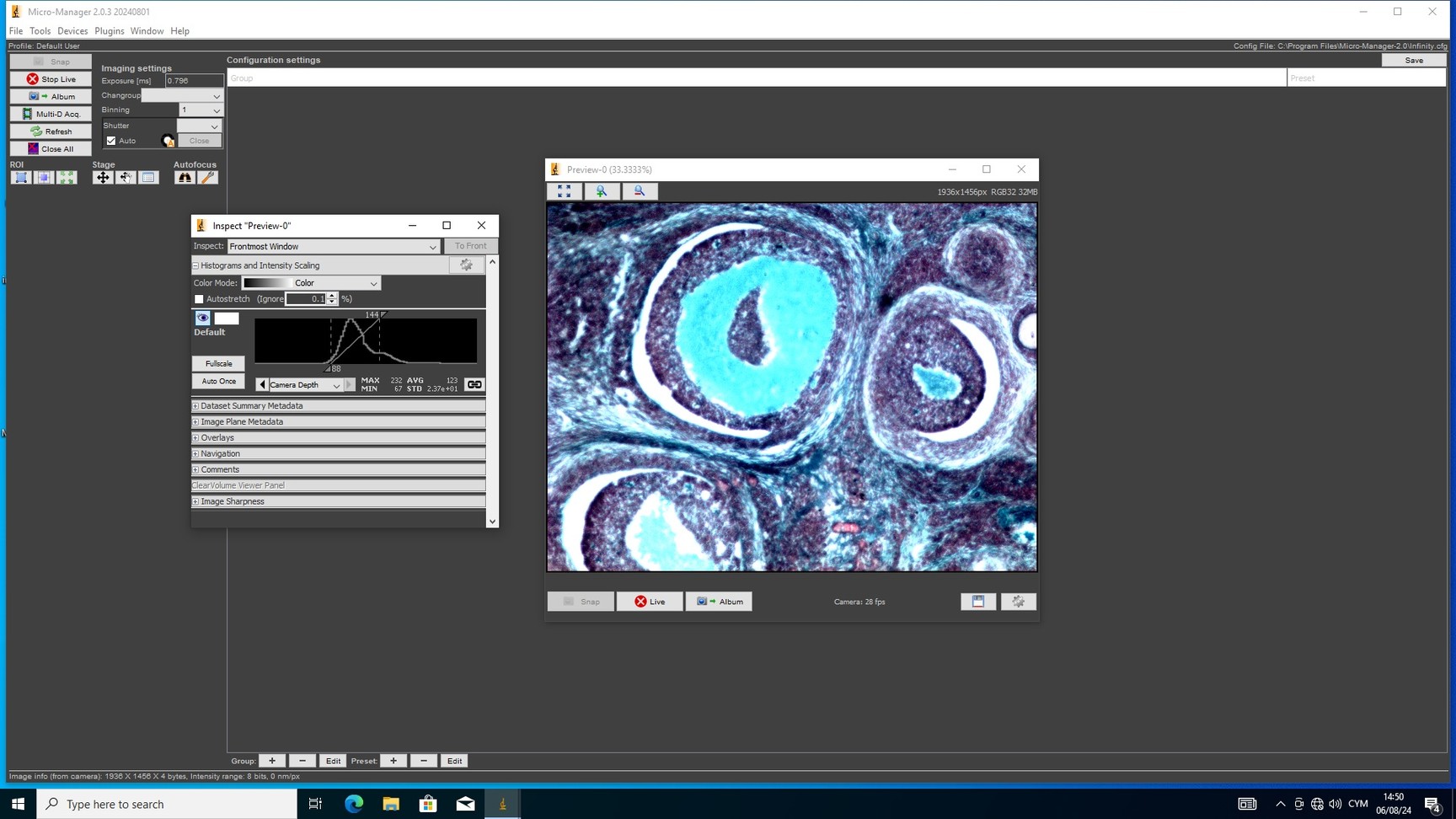Uncheck the Auto shutter checkbox
1456x819 pixels.
[x=111, y=141]
